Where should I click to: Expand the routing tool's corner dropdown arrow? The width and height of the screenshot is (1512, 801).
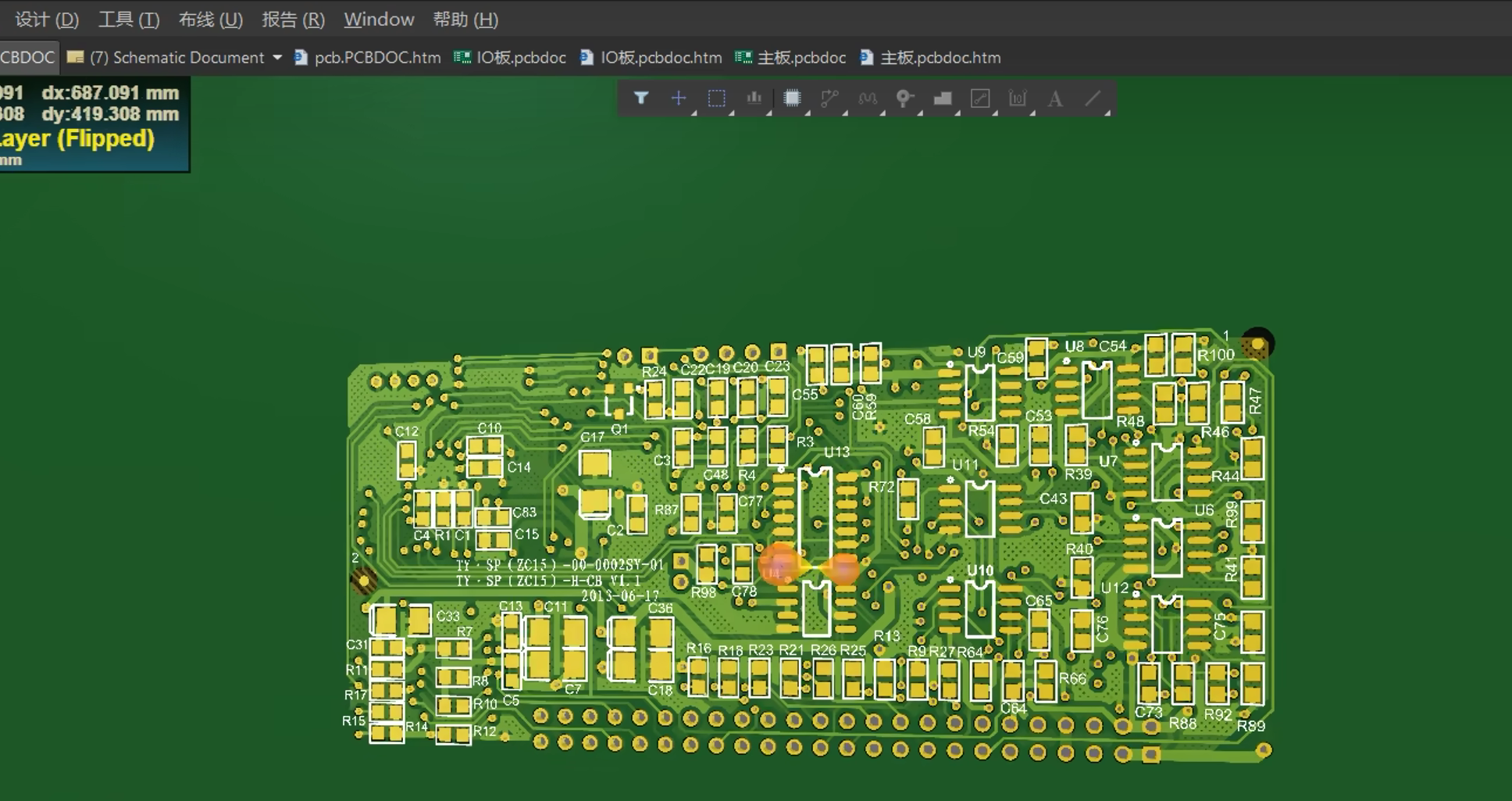click(x=844, y=113)
